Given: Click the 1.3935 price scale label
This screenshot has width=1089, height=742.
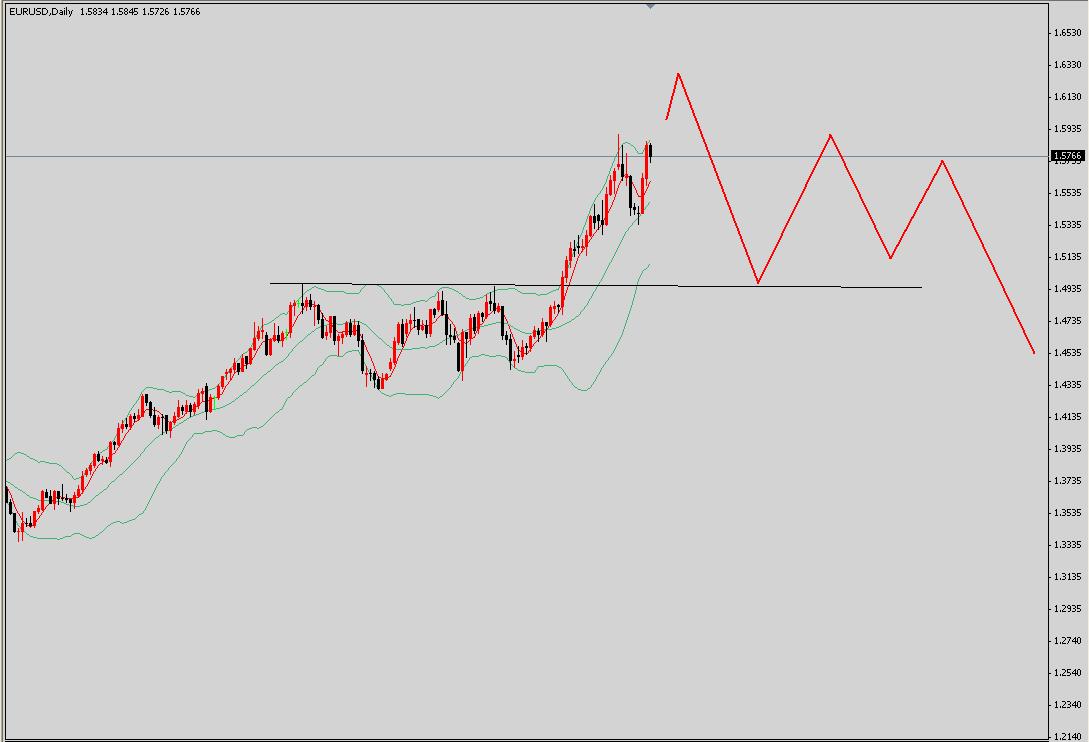Looking at the screenshot, I should [1068, 449].
